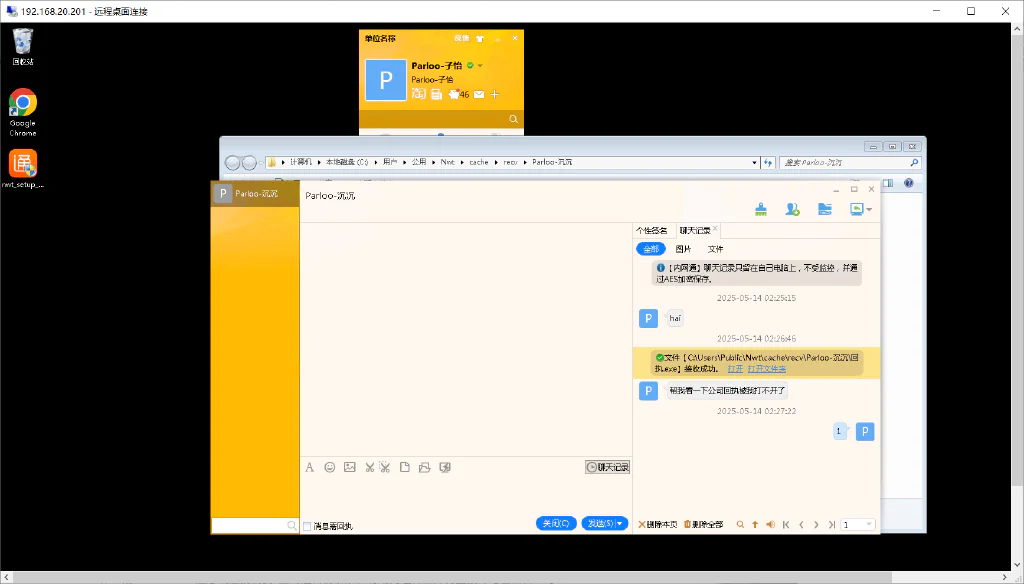Click the send file document icon
Image resolution: width=1024 pixels, height=584 pixels.
pos(405,467)
